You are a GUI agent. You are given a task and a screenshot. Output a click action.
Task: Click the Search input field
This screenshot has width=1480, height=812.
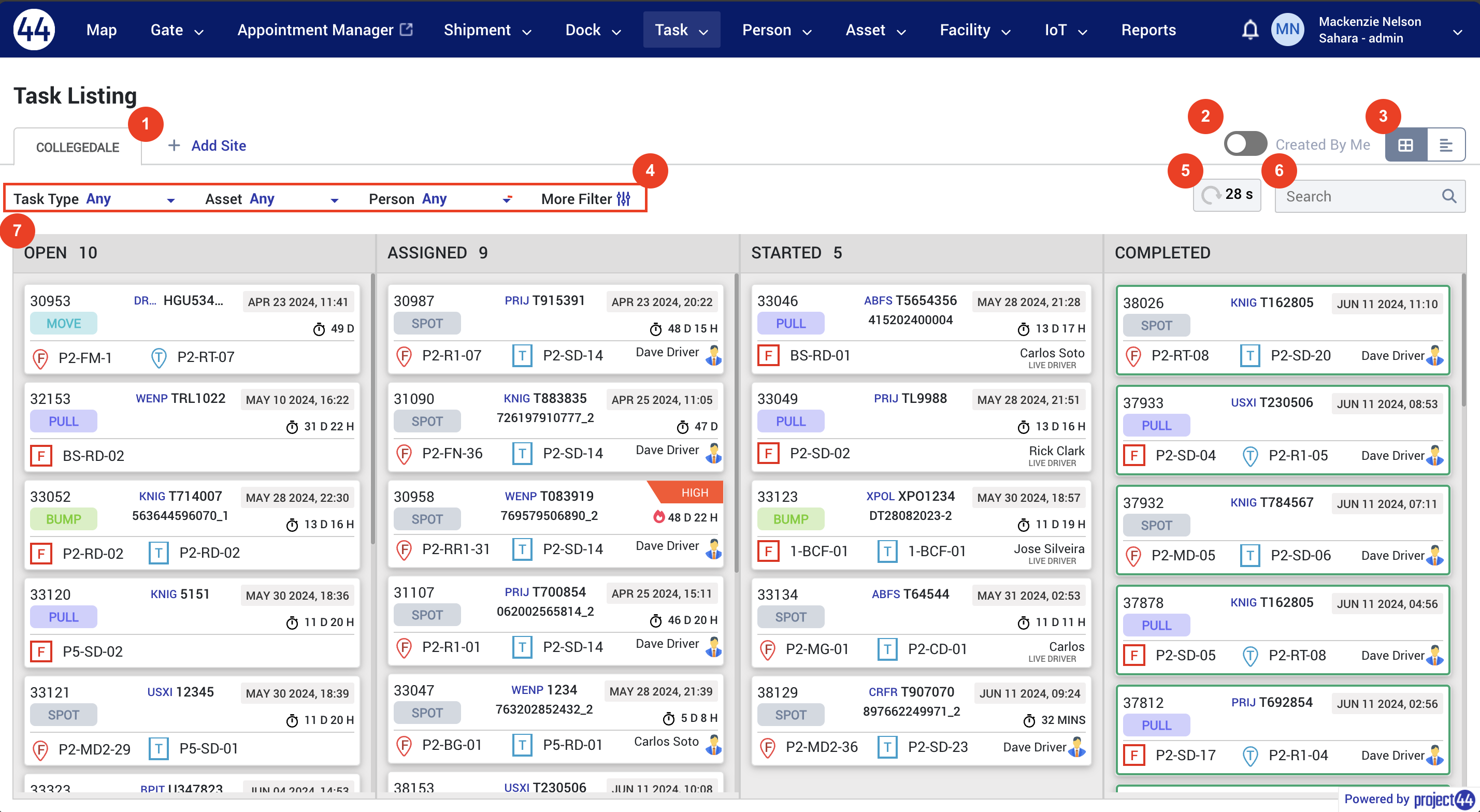pyautogui.click(x=1370, y=196)
